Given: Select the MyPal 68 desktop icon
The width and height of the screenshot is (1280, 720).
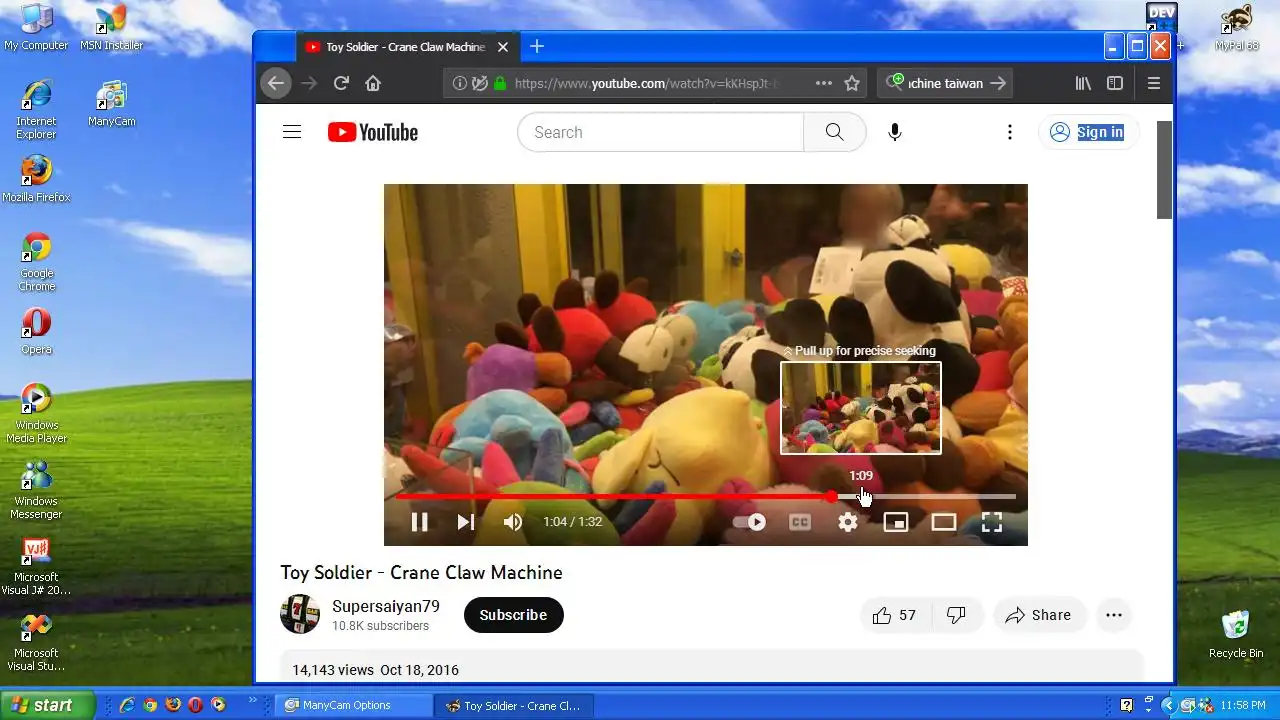Looking at the screenshot, I should (1237, 27).
